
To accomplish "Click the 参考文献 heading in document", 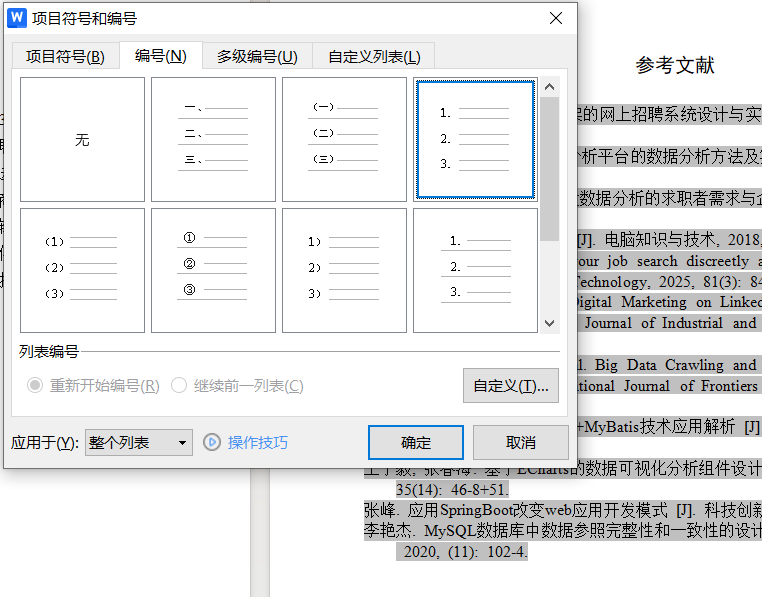I will (x=675, y=65).
